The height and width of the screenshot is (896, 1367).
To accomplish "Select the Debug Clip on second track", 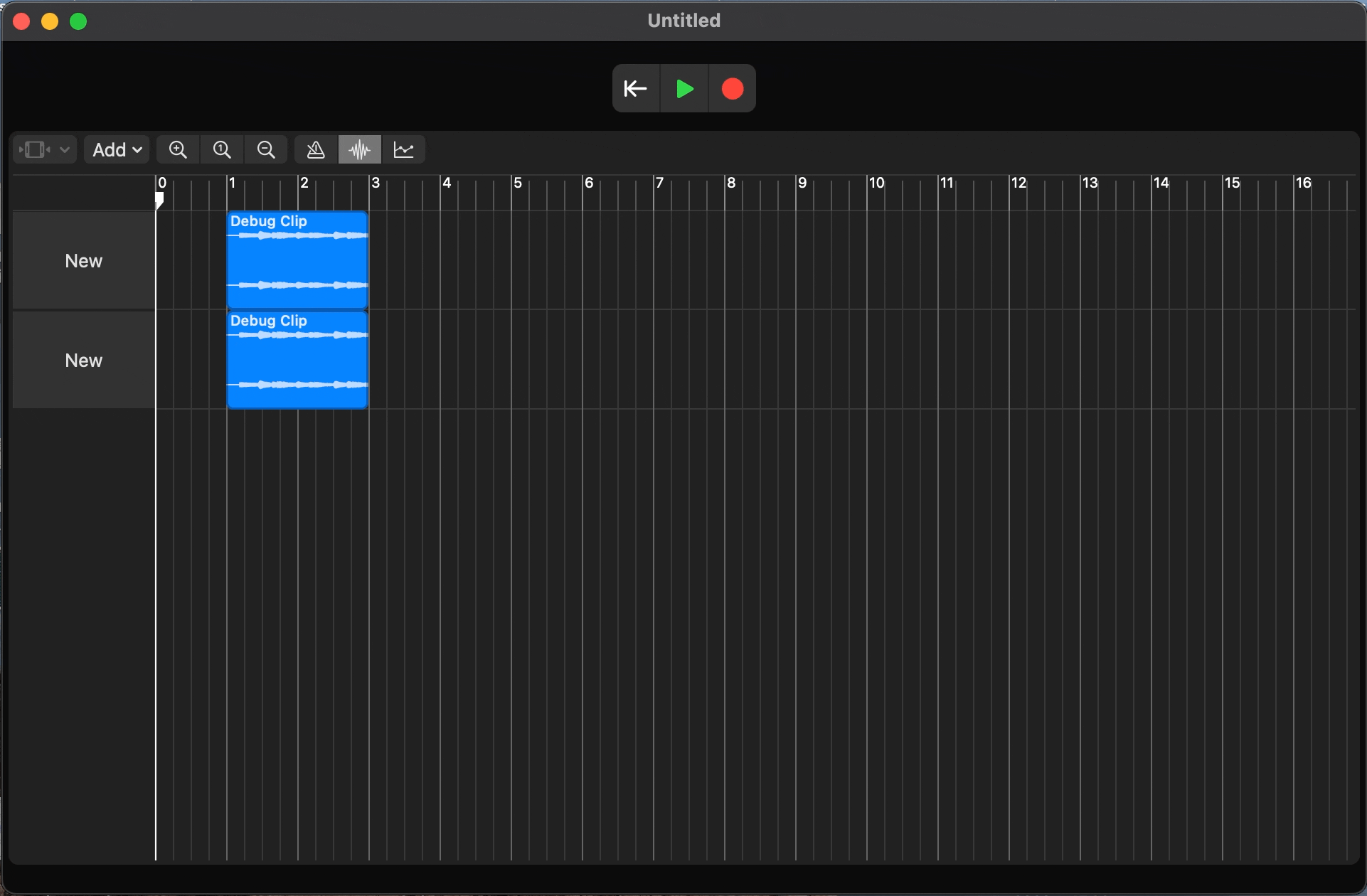I will coord(297,360).
